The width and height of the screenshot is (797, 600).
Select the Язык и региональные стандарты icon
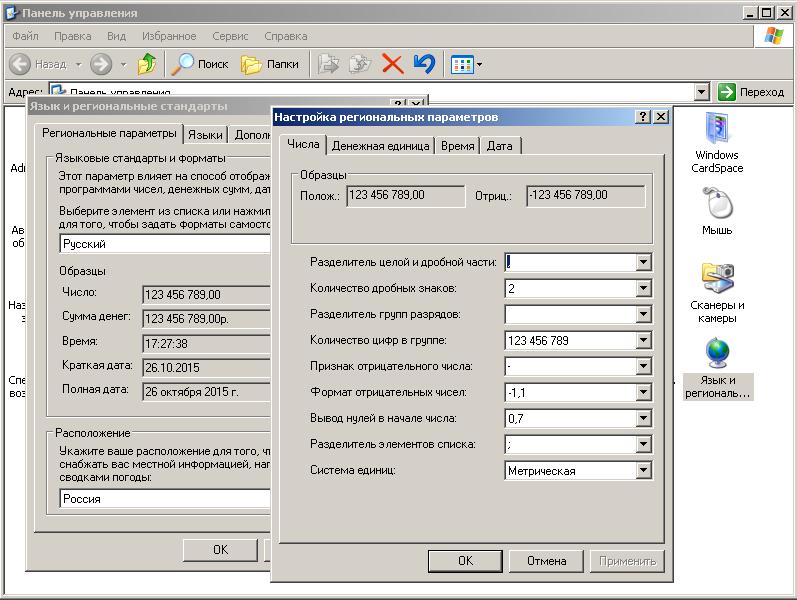click(717, 367)
